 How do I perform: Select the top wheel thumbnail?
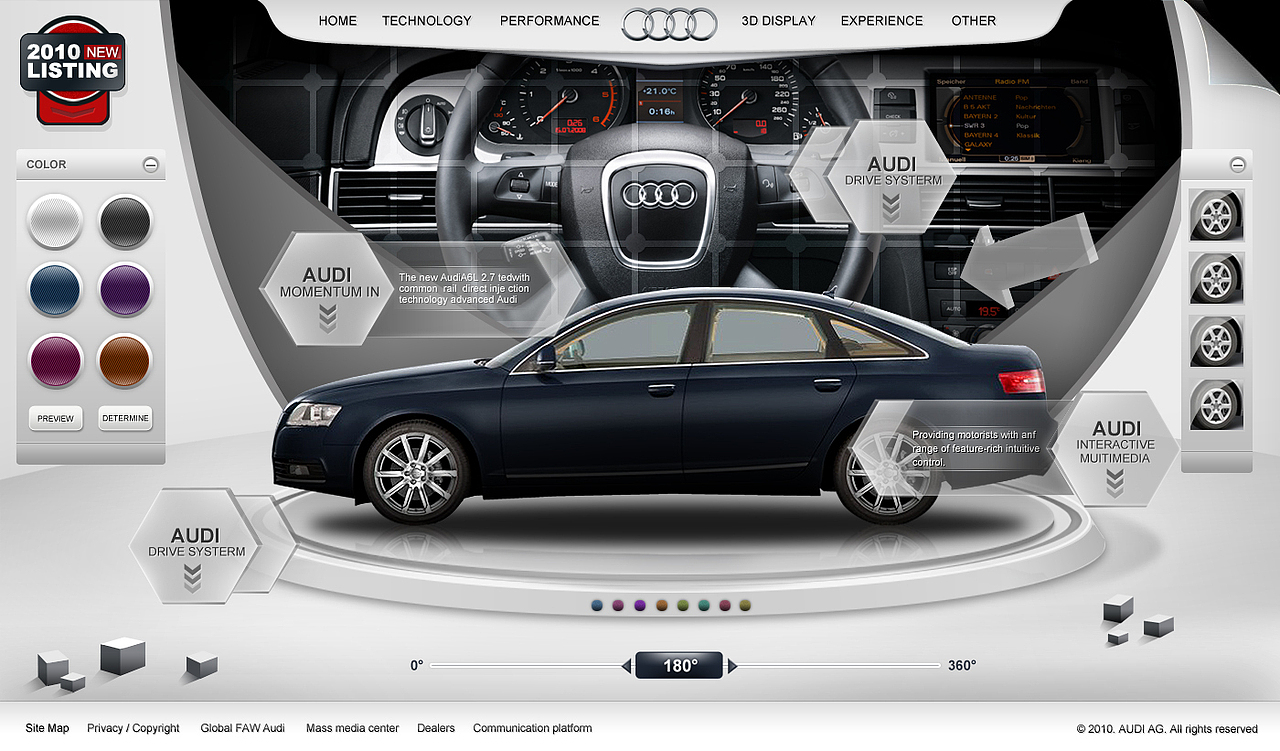tap(1217, 215)
